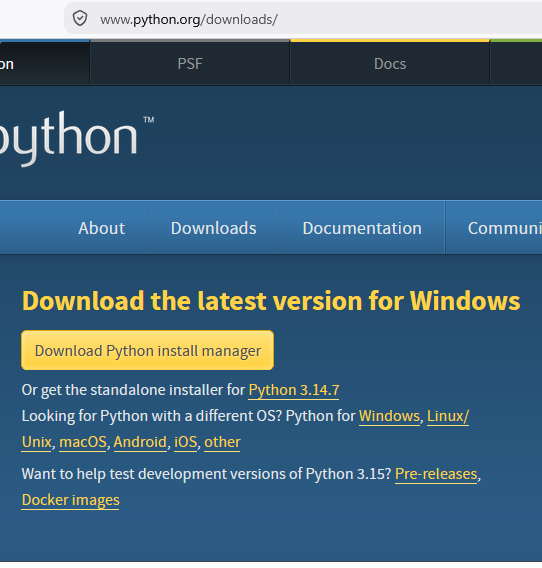Image resolution: width=542 pixels, height=568 pixels.
Task: Open the Documentation menu
Action: tap(362, 228)
